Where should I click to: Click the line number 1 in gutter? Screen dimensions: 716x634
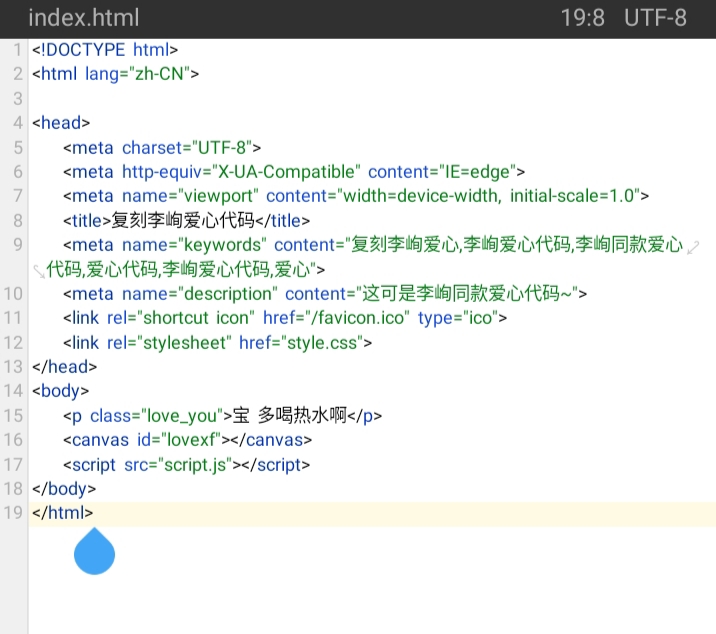click(x=17, y=50)
